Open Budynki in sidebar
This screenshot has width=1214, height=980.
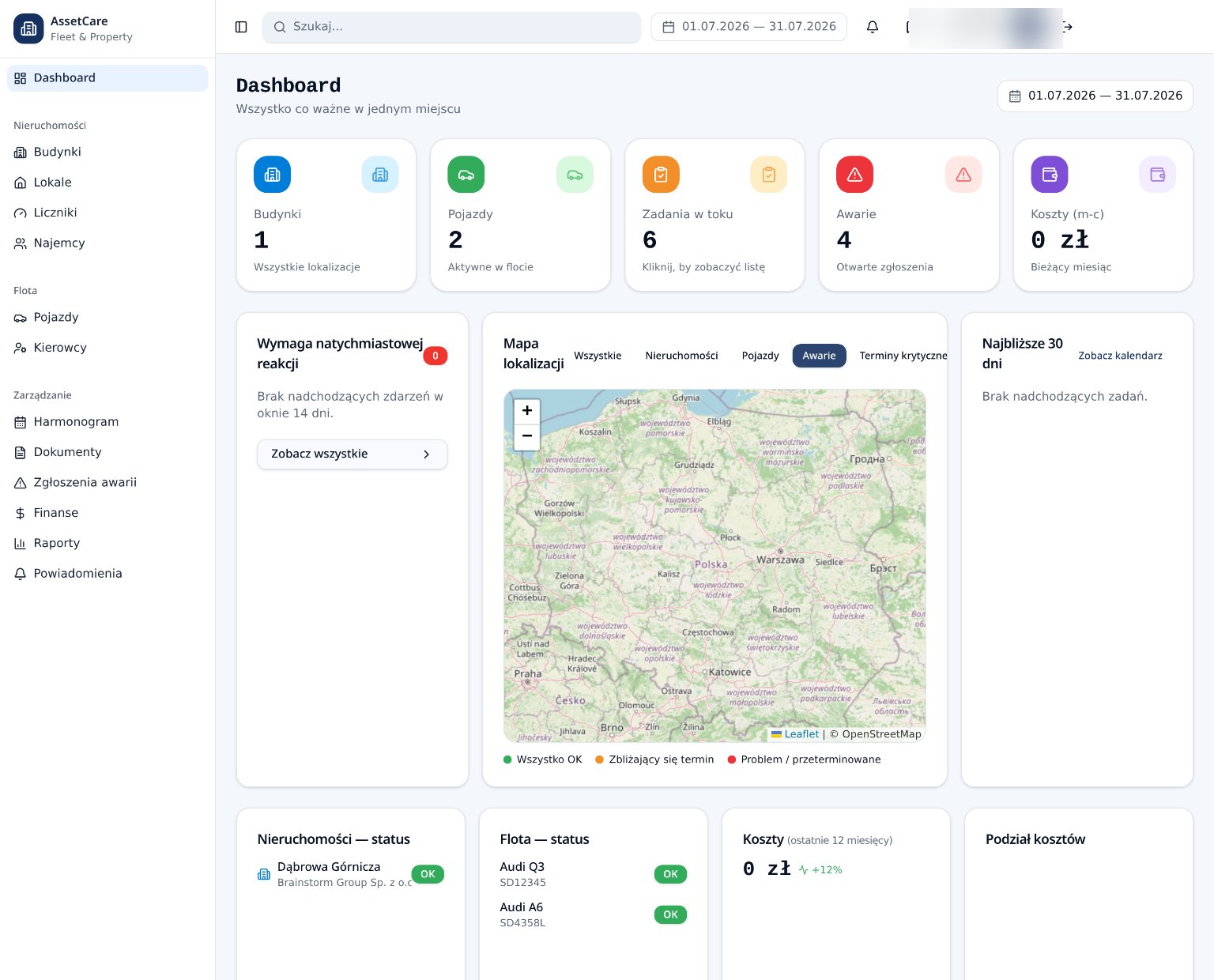[107, 152]
